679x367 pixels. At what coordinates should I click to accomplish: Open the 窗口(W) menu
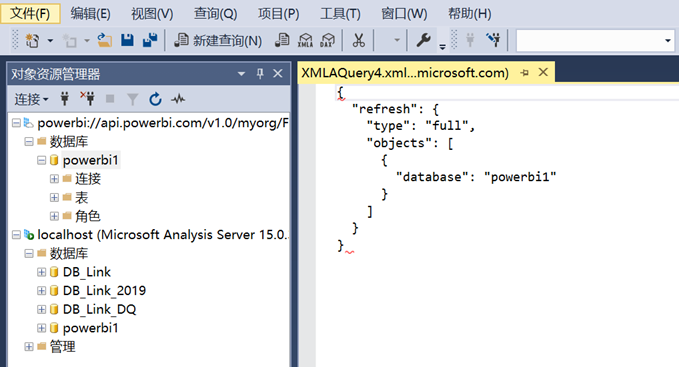pos(404,13)
